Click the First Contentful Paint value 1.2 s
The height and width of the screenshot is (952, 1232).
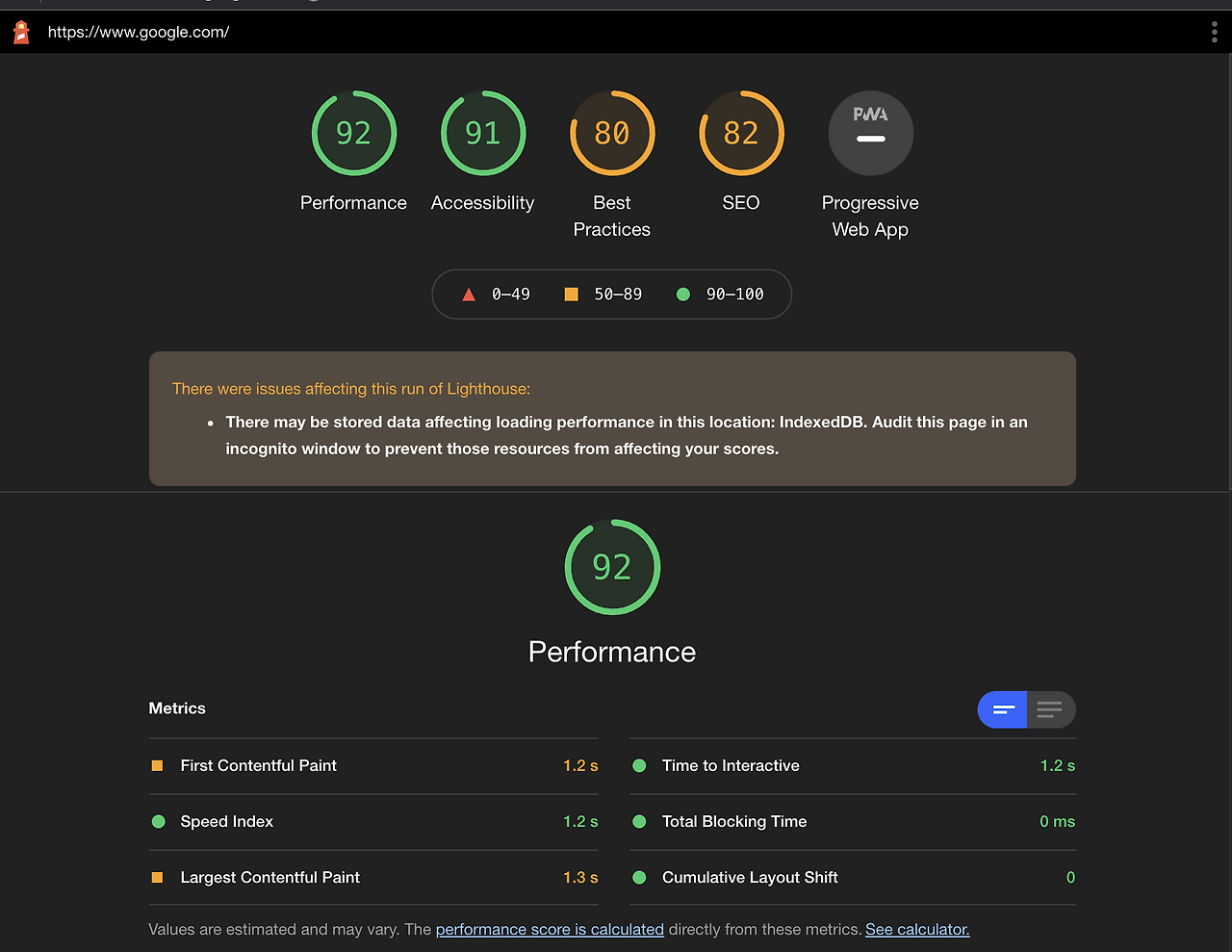[580, 766]
